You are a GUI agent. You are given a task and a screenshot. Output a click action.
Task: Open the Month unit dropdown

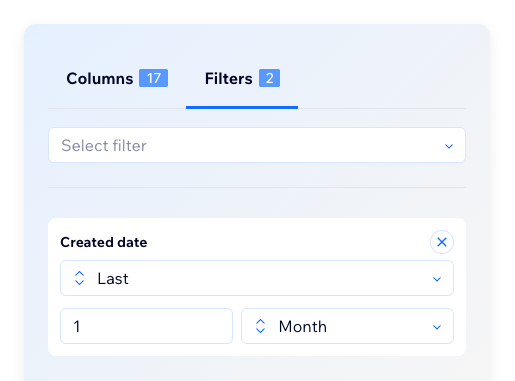point(347,326)
